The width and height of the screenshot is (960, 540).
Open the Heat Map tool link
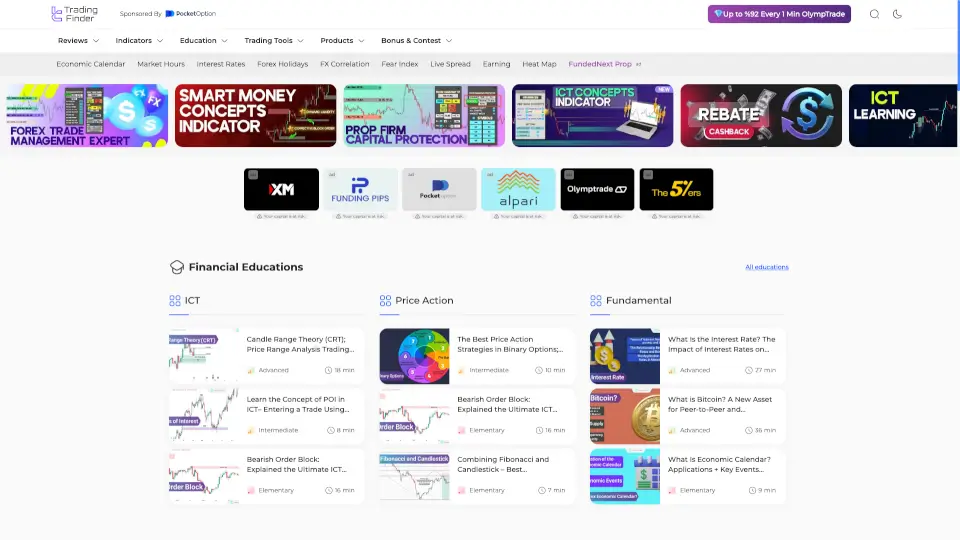click(539, 64)
